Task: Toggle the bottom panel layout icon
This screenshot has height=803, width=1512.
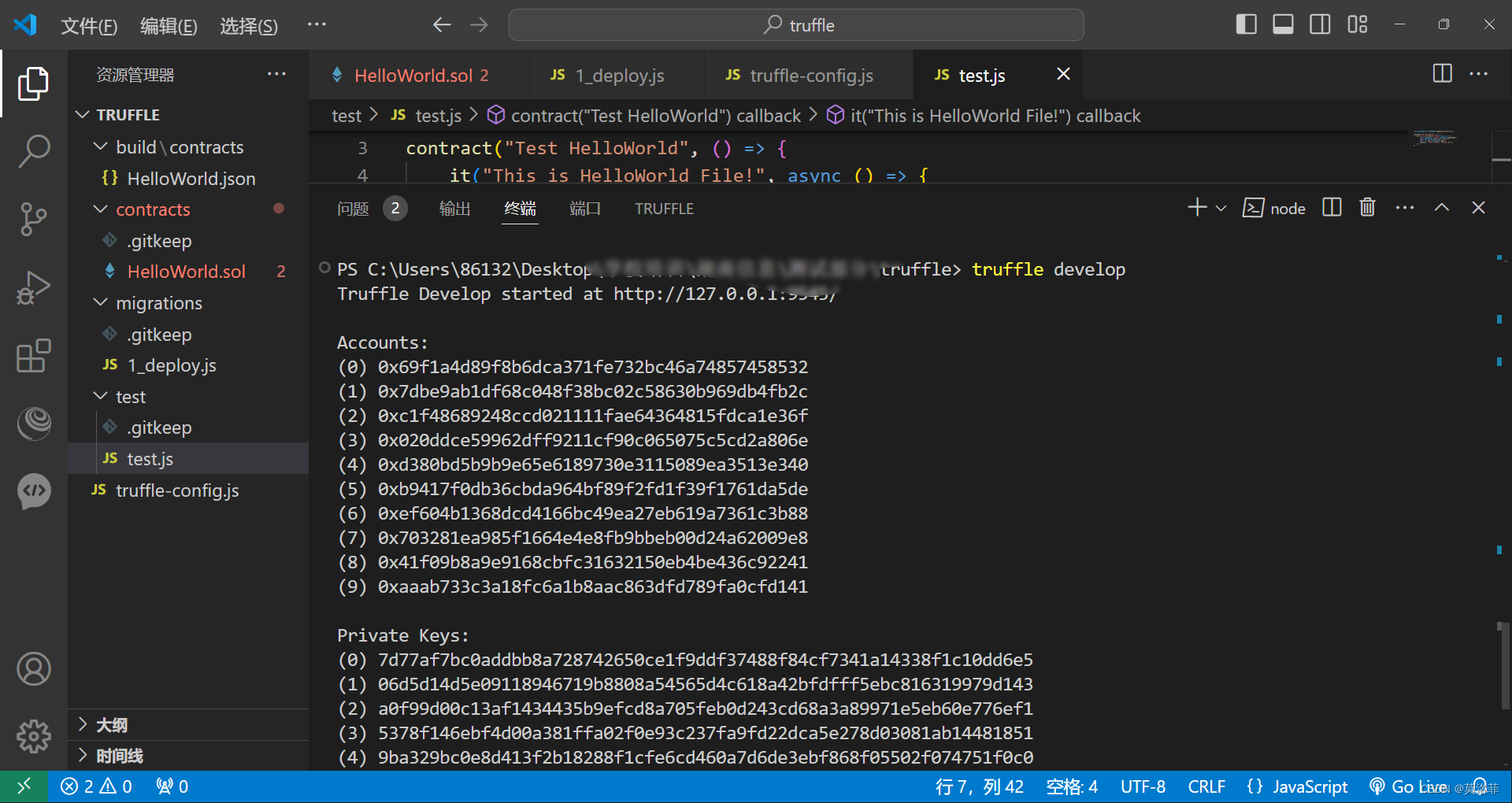Action: click(x=1283, y=24)
